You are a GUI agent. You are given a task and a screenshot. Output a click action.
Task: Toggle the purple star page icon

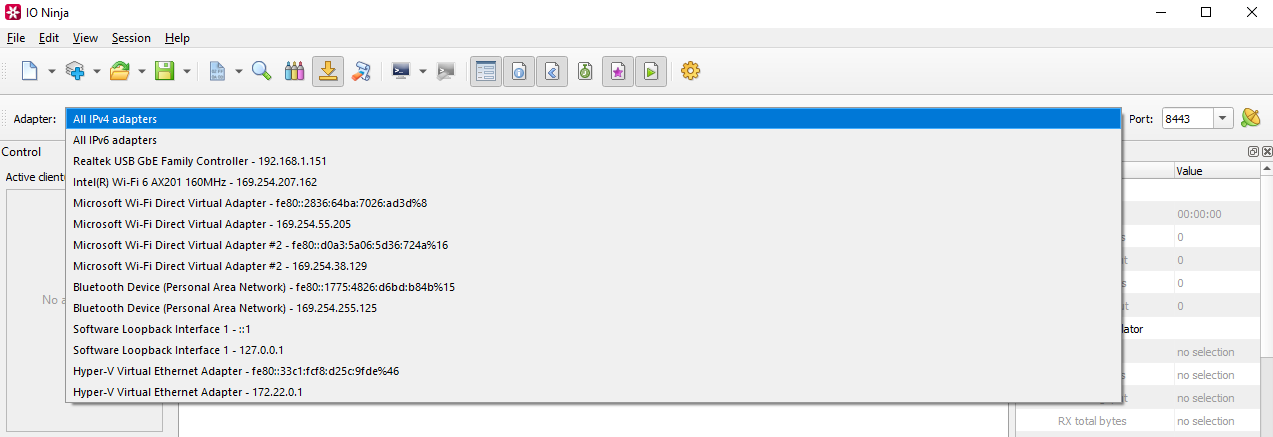point(618,71)
